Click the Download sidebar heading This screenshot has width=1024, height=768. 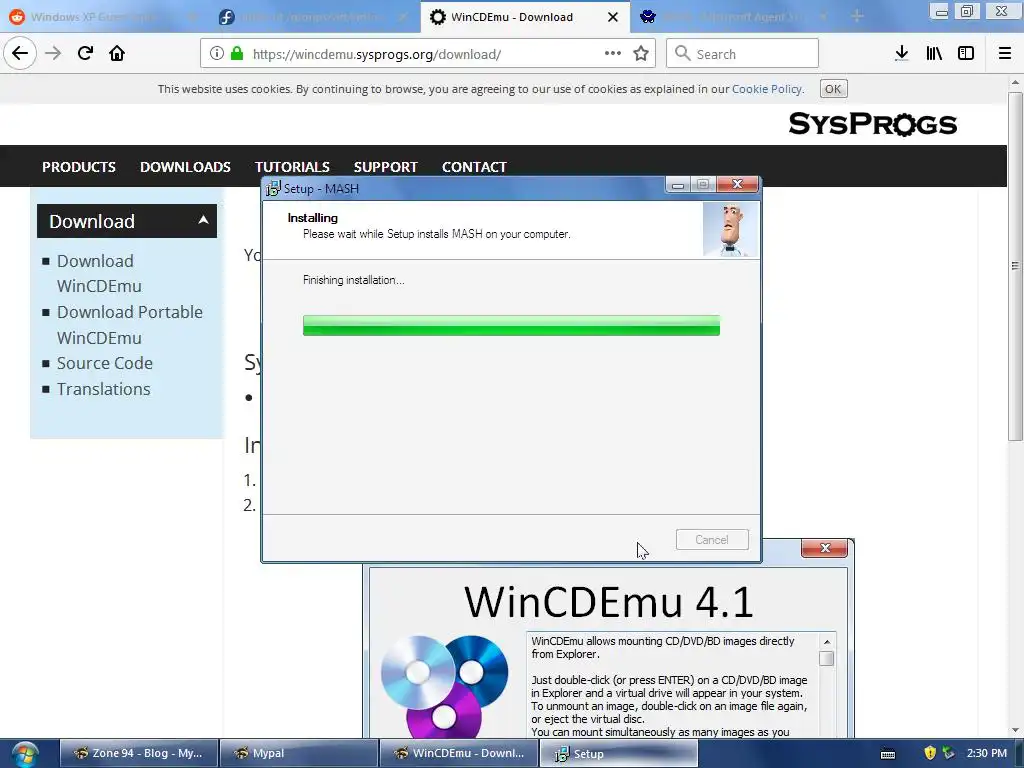pos(127,221)
